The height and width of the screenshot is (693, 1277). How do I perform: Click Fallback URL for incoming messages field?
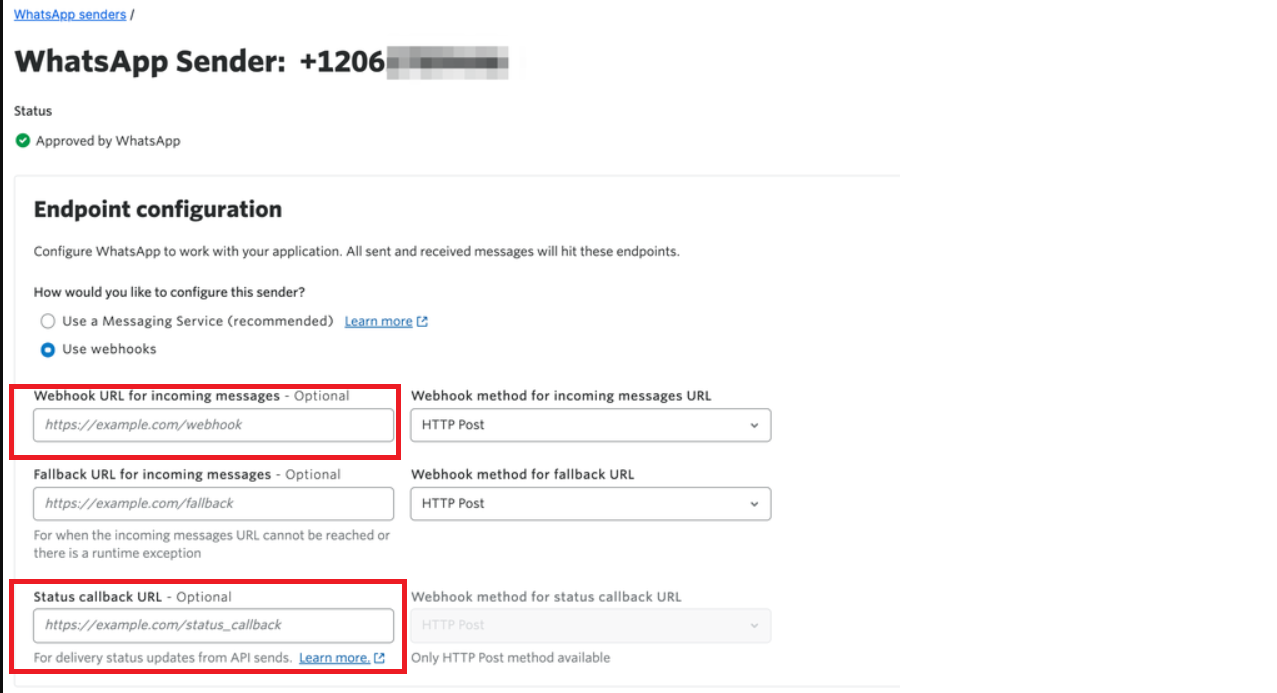[213, 504]
